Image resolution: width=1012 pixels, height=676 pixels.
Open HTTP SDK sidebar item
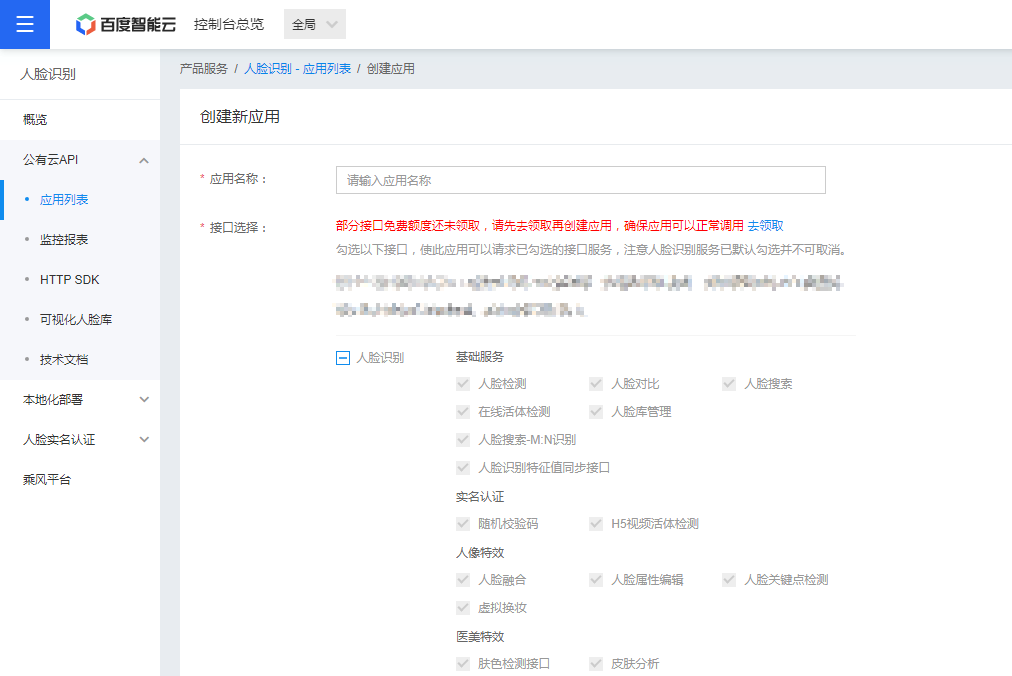pyautogui.click(x=69, y=280)
